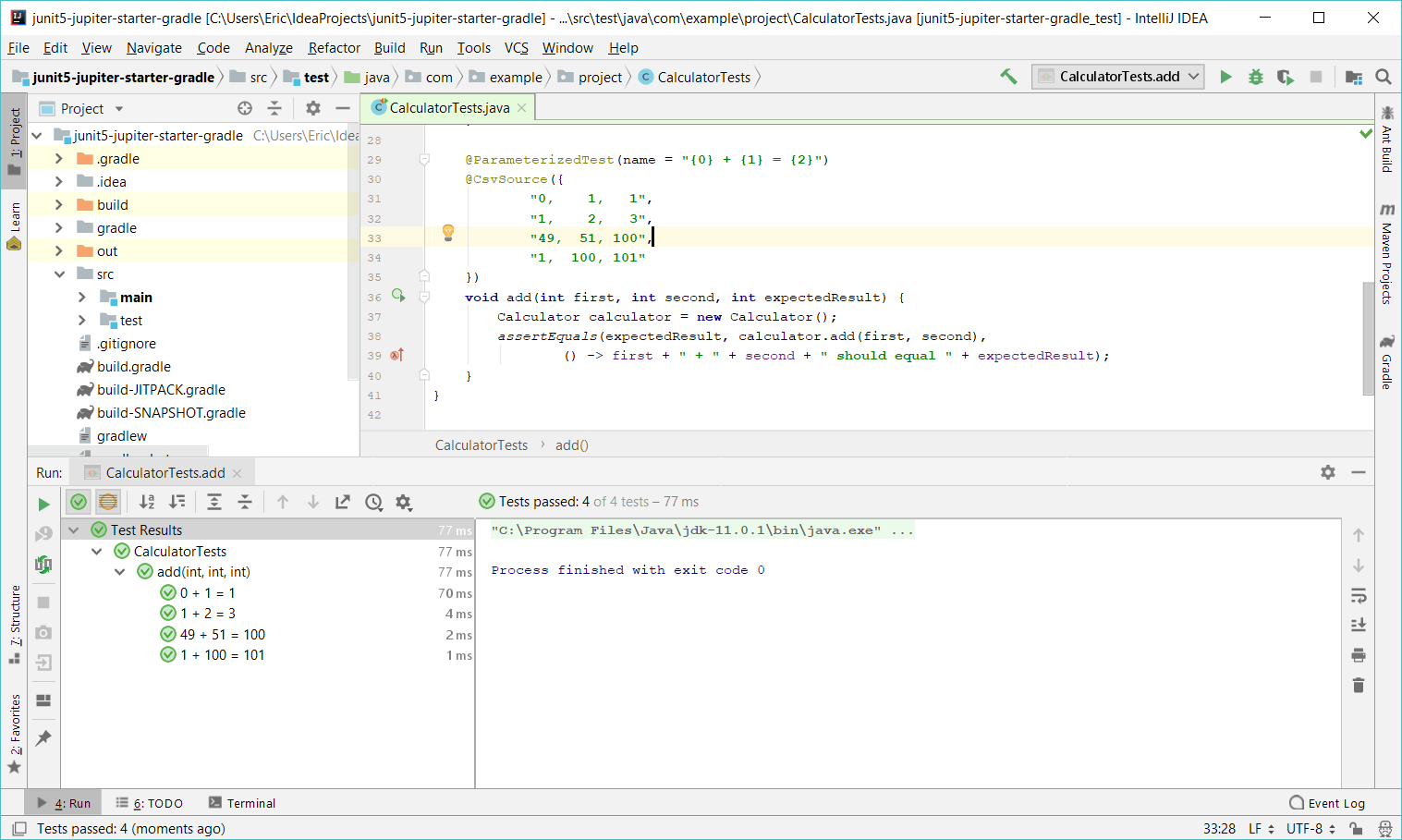Click the Build Project hammer icon

[x=1008, y=77]
